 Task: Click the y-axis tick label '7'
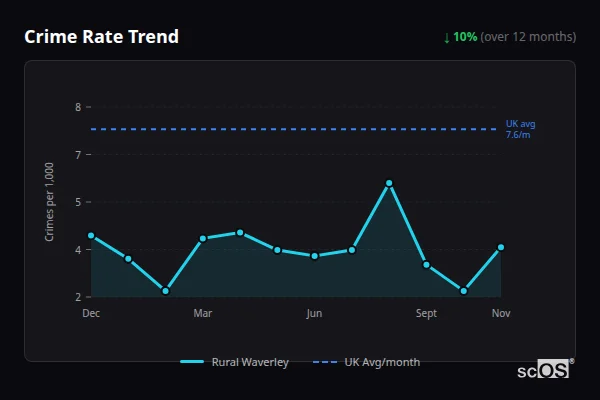[78, 155]
